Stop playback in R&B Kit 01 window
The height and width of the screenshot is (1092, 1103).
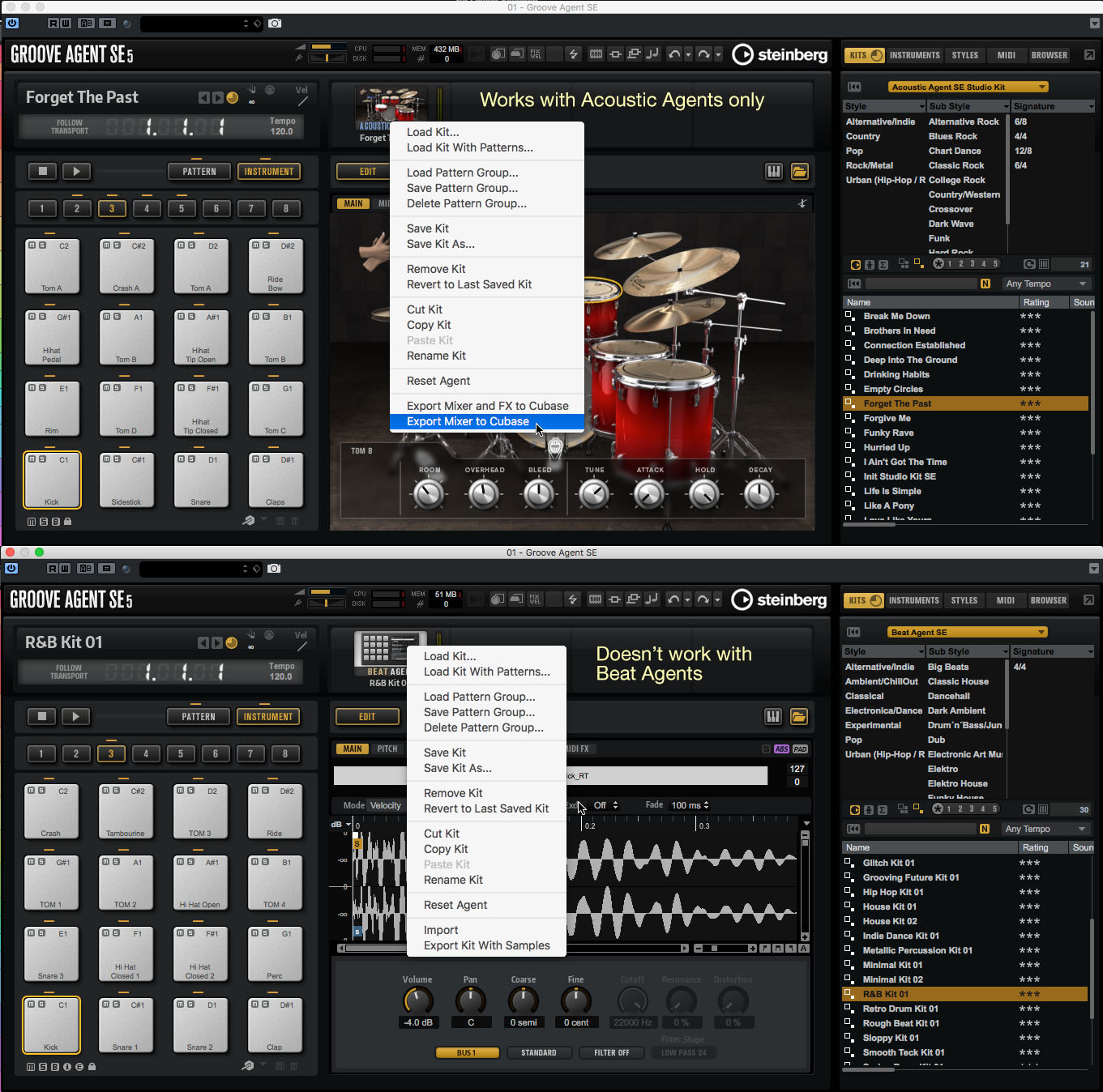[42, 716]
